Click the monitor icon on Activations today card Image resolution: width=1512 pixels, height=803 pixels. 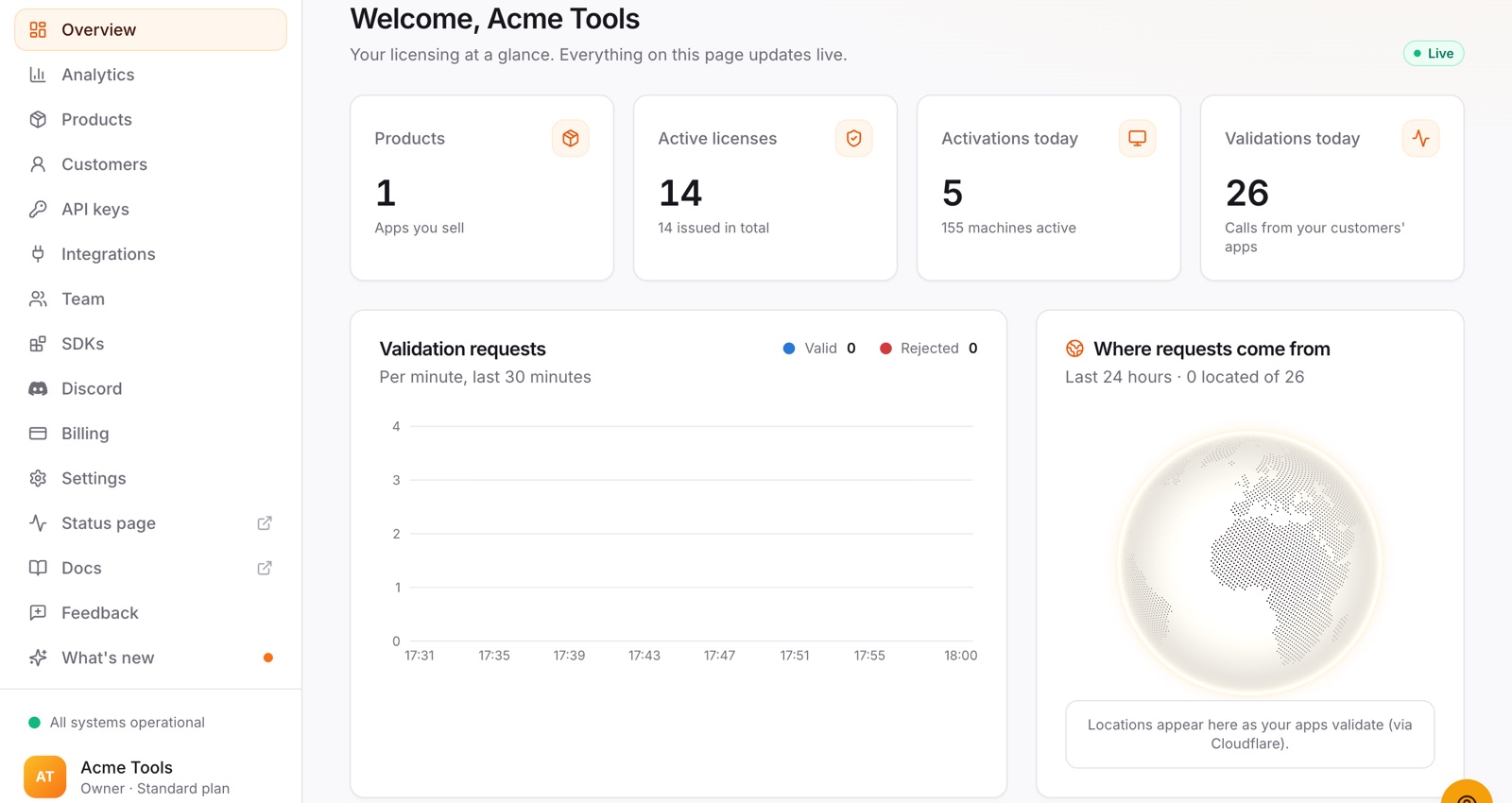(1138, 139)
